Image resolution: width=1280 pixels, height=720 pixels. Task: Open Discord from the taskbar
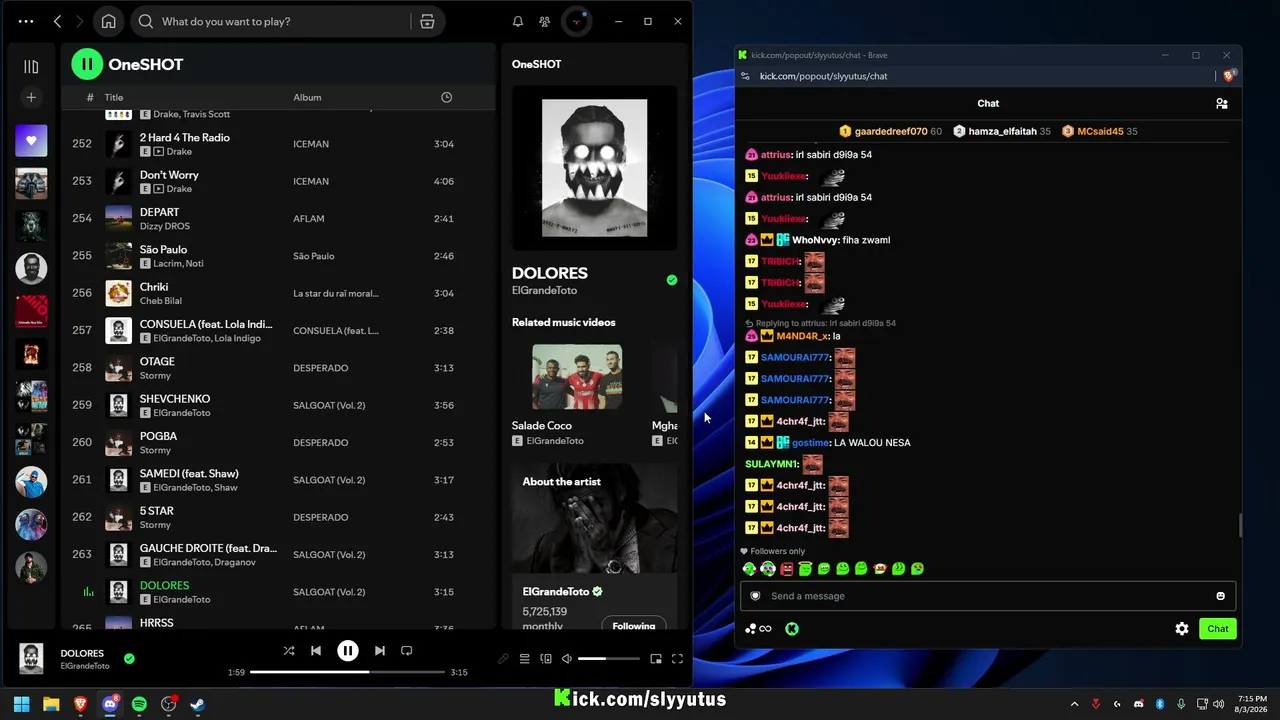pyautogui.click(x=110, y=704)
